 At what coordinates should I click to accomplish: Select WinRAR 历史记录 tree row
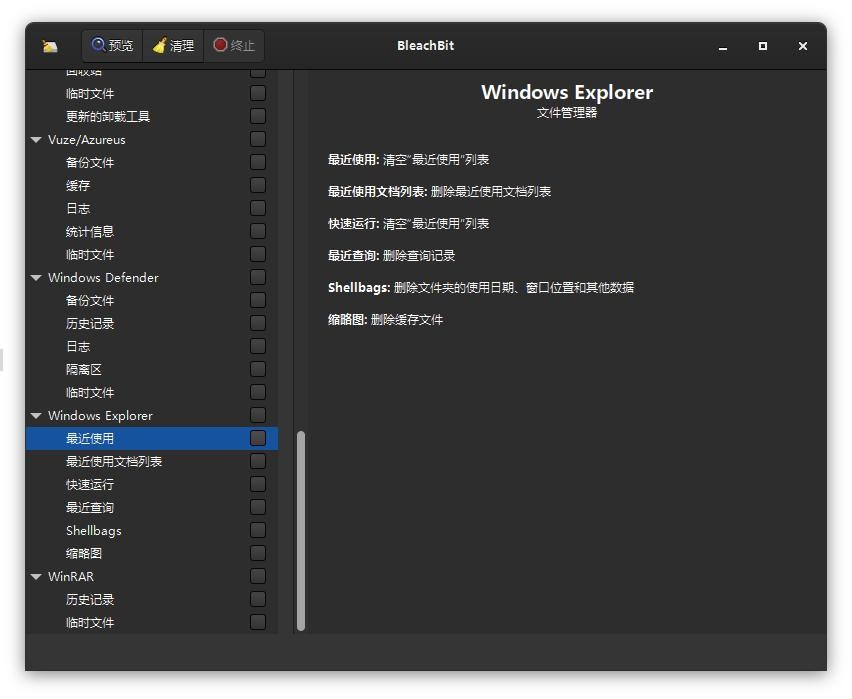tap(152, 600)
